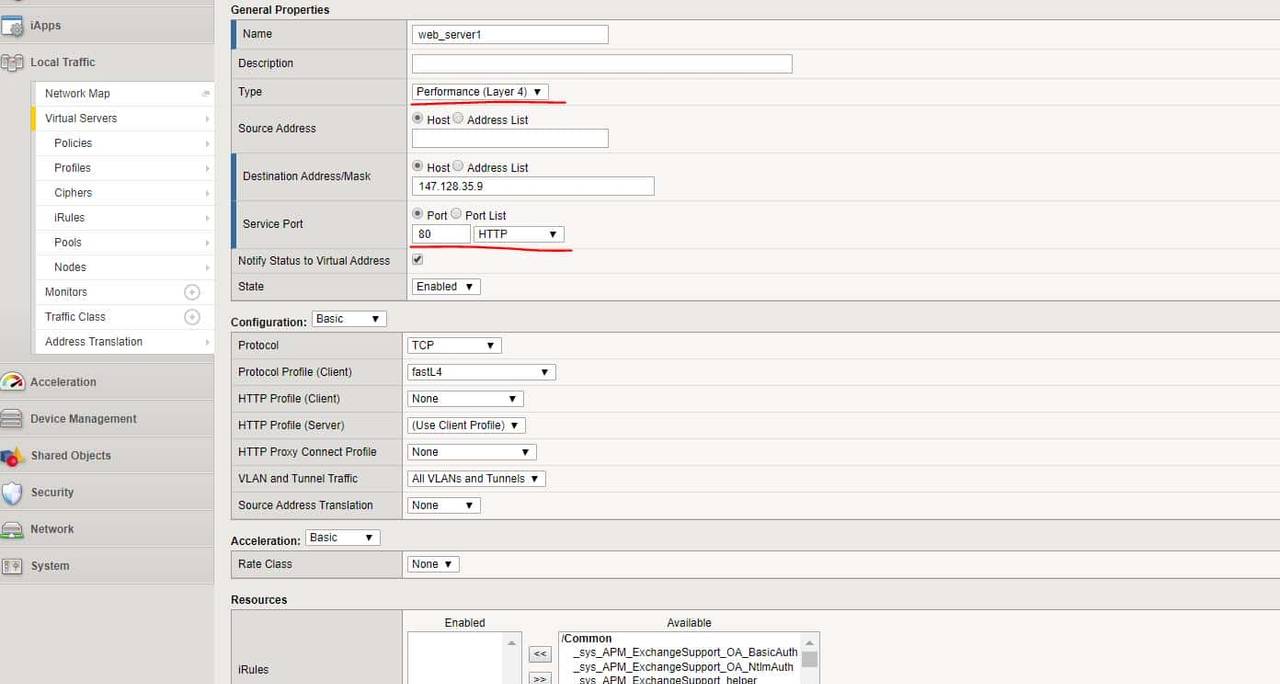Click the System icon in sidebar
Image resolution: width=1280 pixels, height=684 pixels.
click(x=12, y=566)
